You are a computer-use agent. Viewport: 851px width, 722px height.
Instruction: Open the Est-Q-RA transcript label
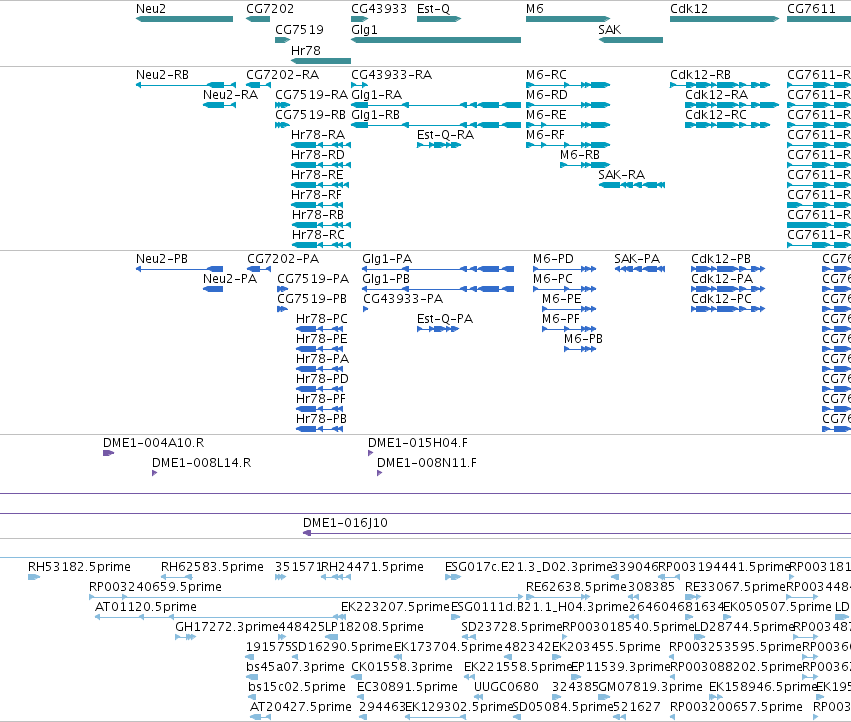pos(446,135)
